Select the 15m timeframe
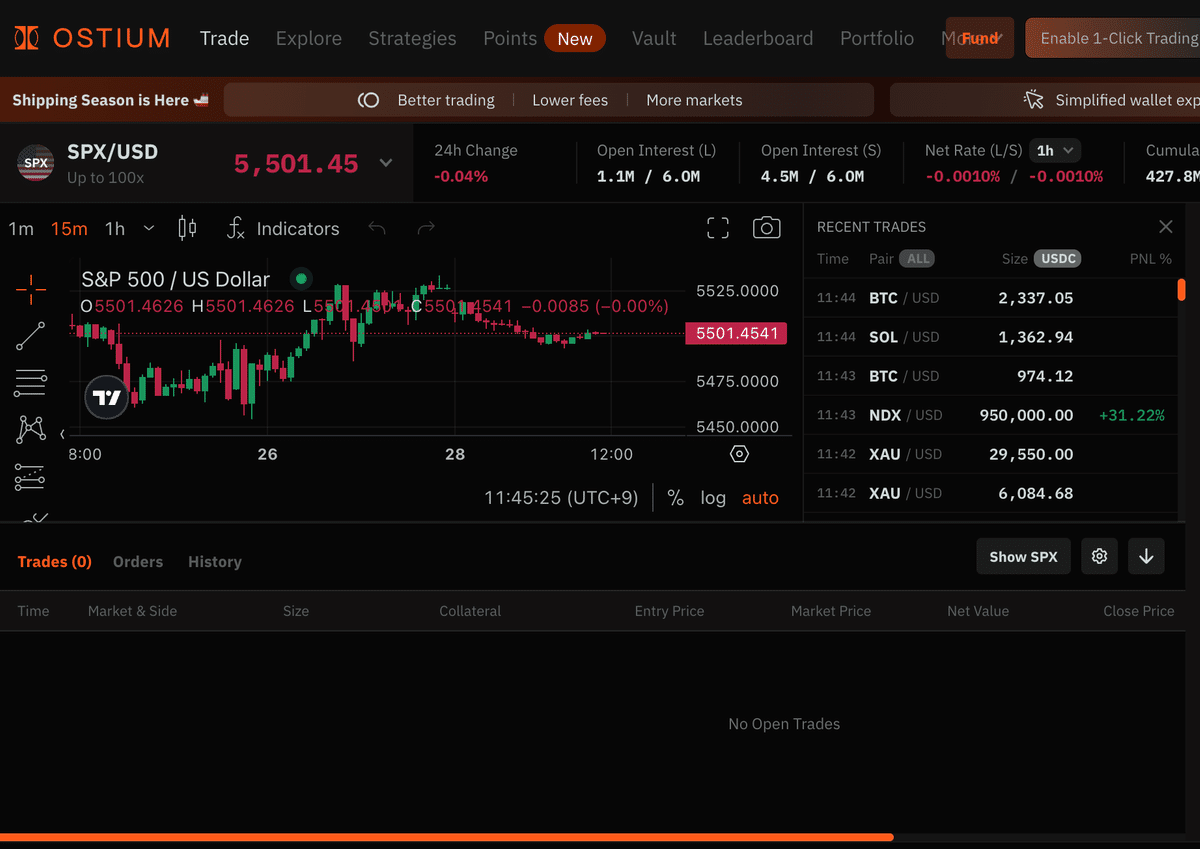The image size is (1200, 849). tap(69, 228)
